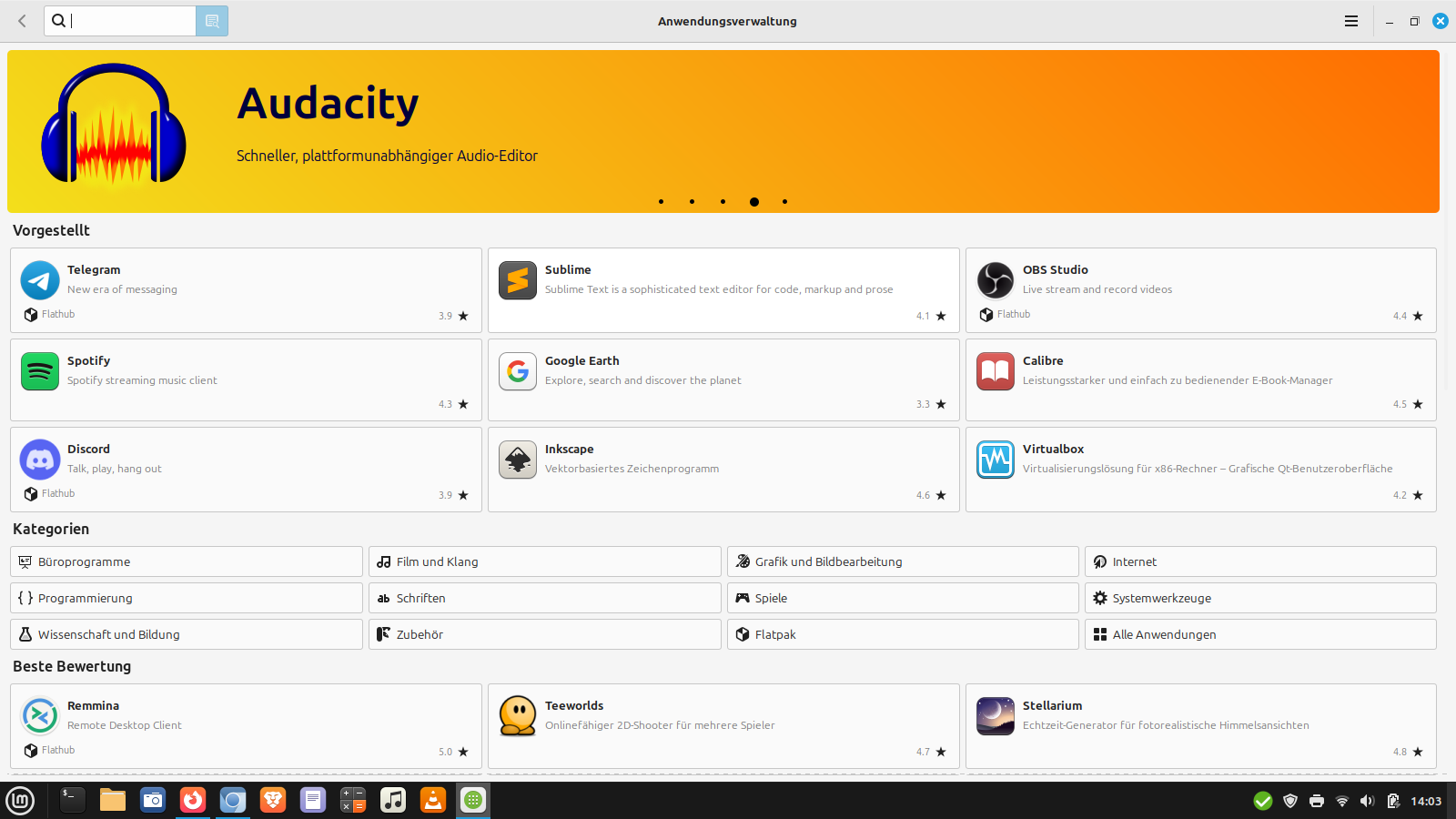Browse the Zubehör category

coord(545,634)
